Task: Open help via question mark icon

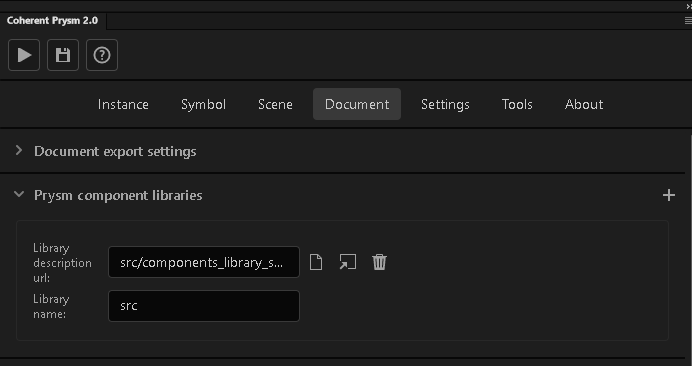Action: 102,55
